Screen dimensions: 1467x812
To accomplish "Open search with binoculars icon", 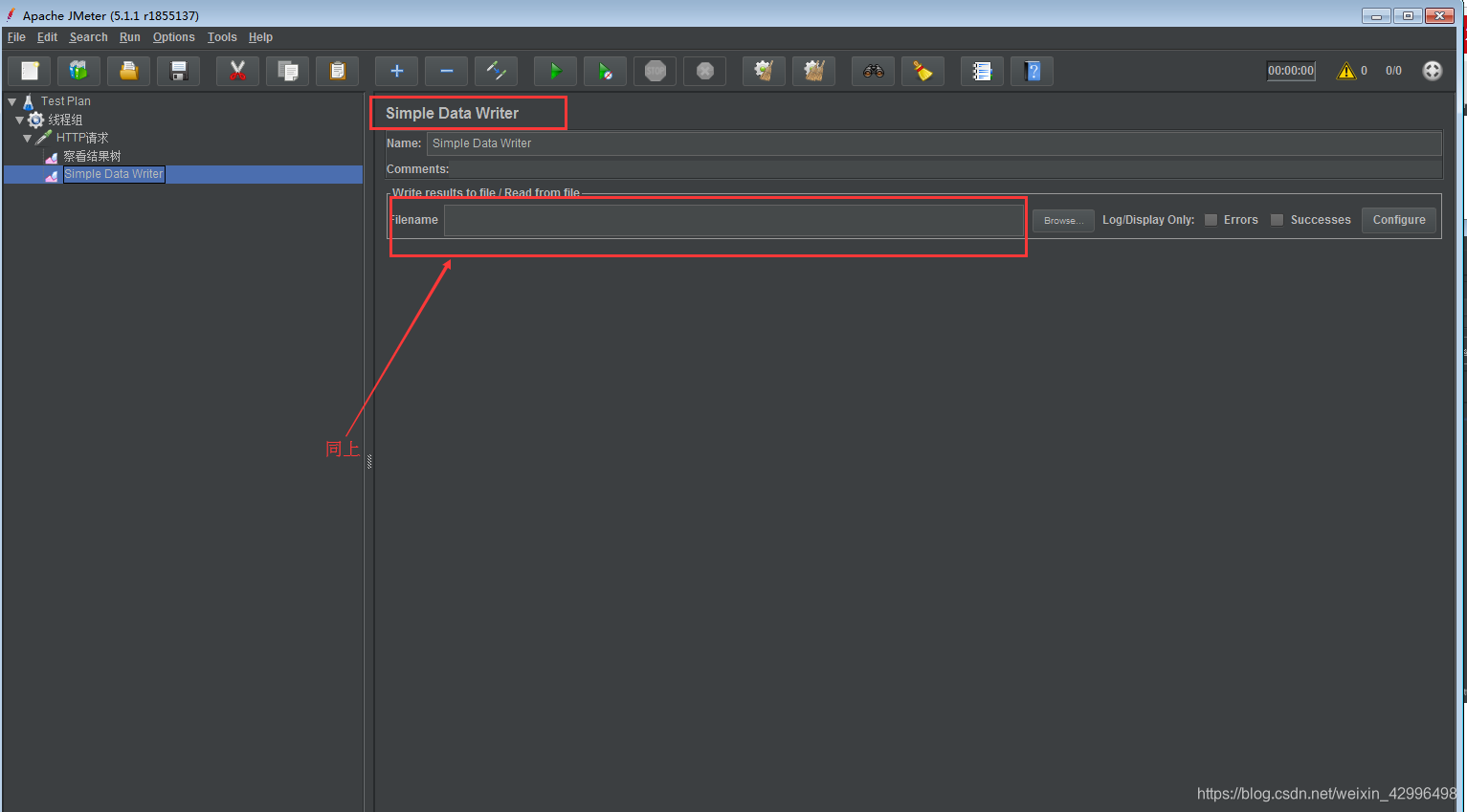I will [874, 71].
